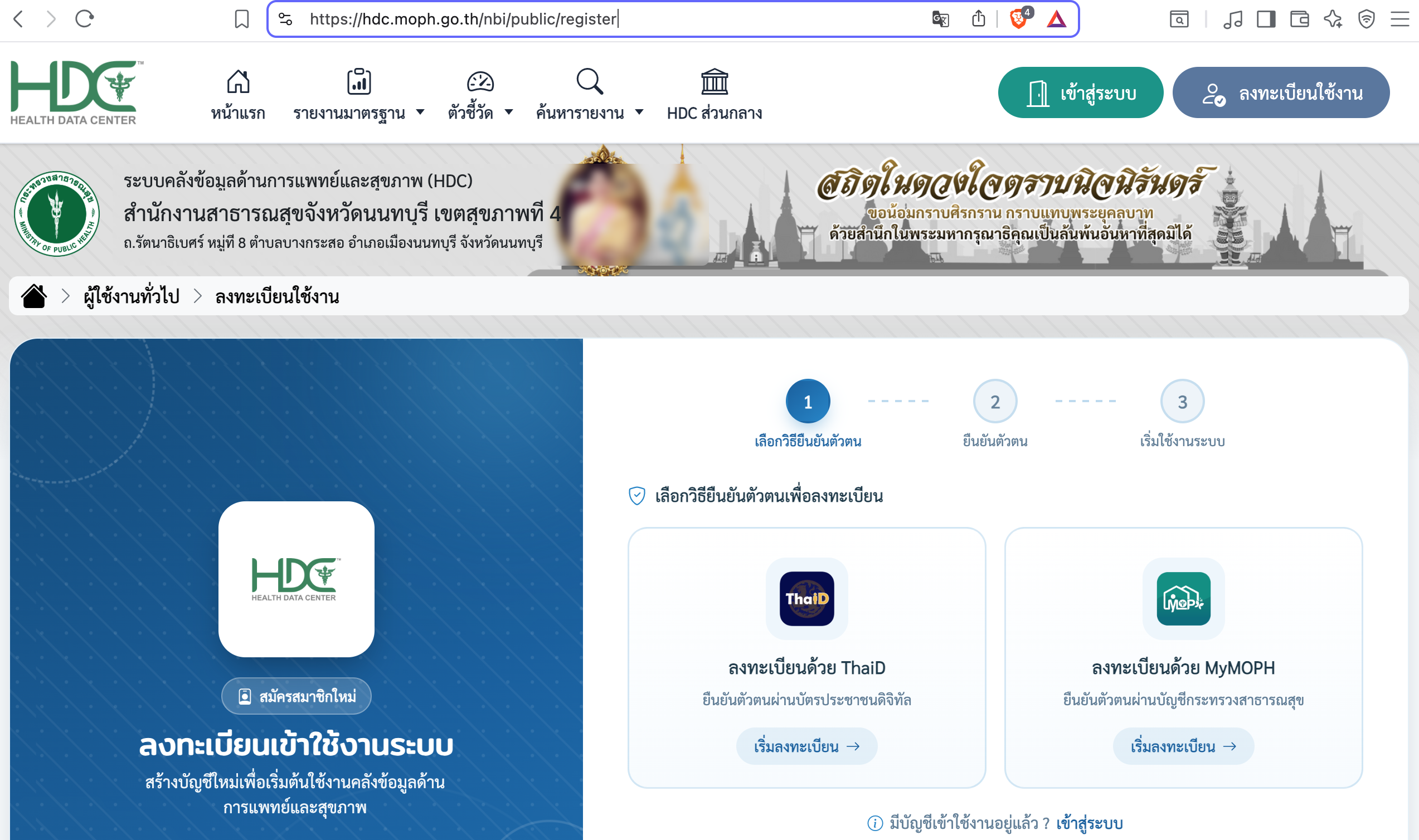1419x840 pixels.
Task: Click the HDC Health Data Center logo
Action: tap(76, 93)
